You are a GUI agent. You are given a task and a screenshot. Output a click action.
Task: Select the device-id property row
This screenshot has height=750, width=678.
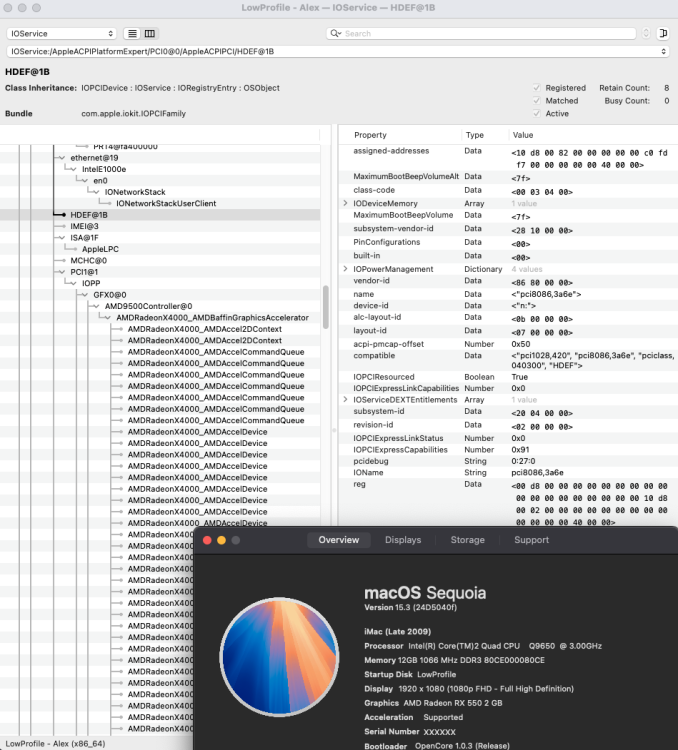point(508,306)
